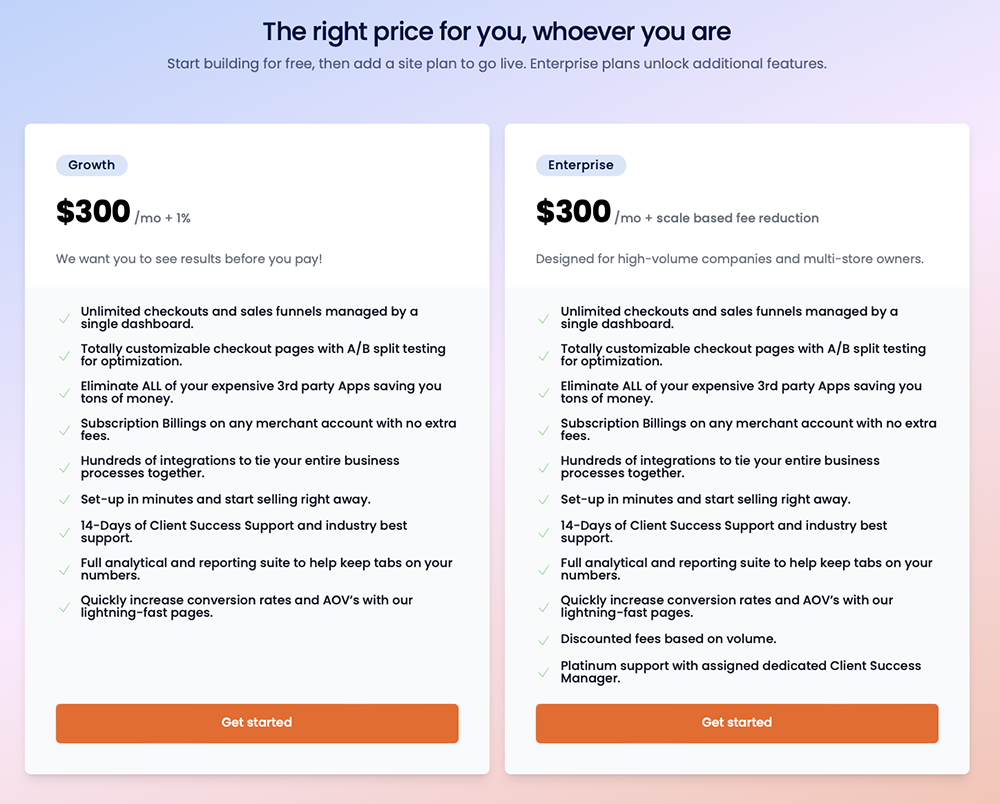Click checkmark next to Discounted fees based on volume
Screen dimensions: 1000x804
point(543,640)
